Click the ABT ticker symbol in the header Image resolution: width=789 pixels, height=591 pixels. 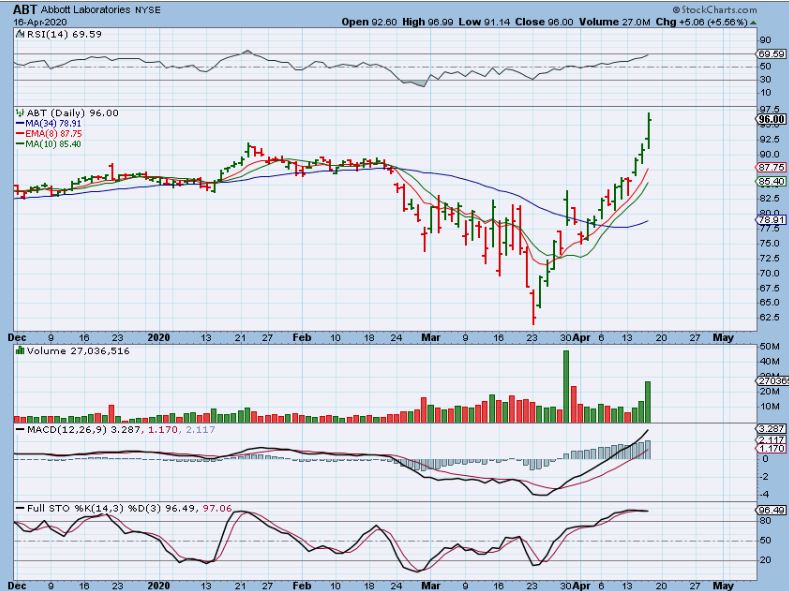click(26, 10)
